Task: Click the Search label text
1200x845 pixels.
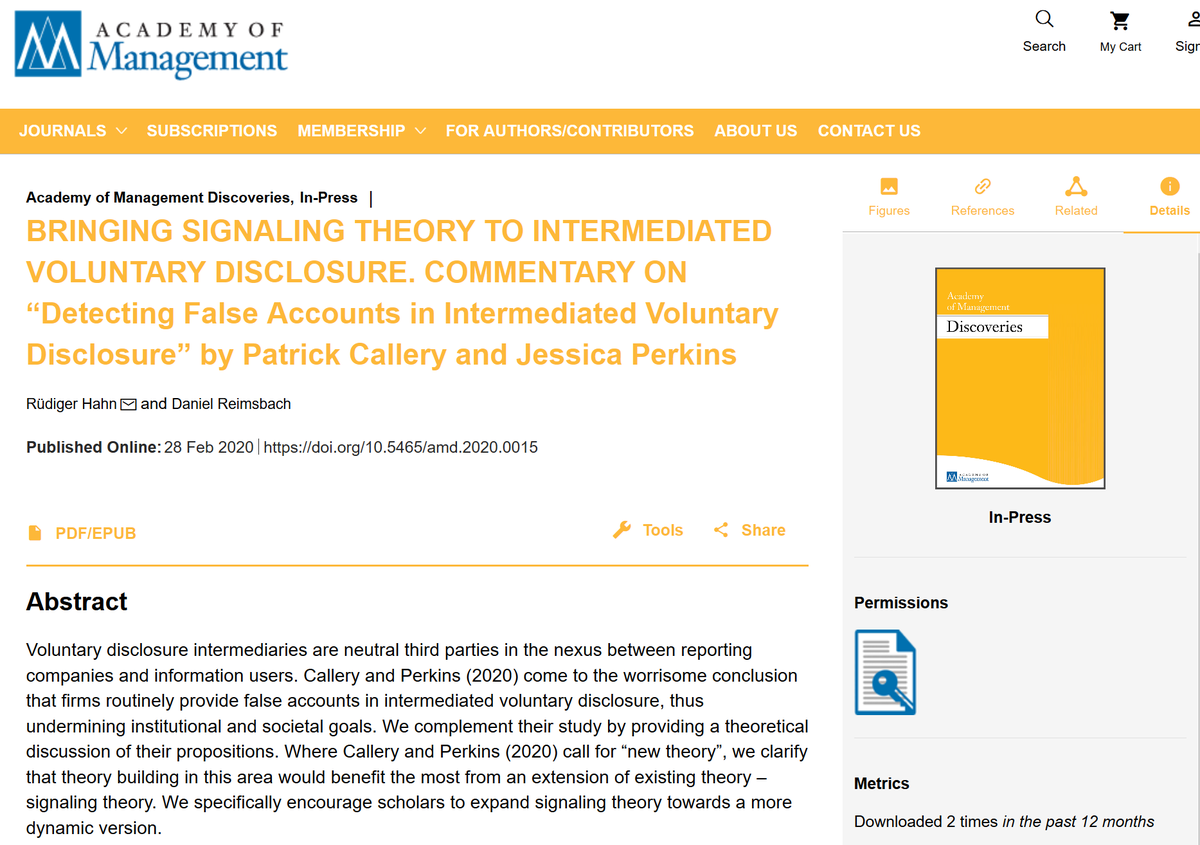Action: pyautogui.click(x=1044, y=47)
